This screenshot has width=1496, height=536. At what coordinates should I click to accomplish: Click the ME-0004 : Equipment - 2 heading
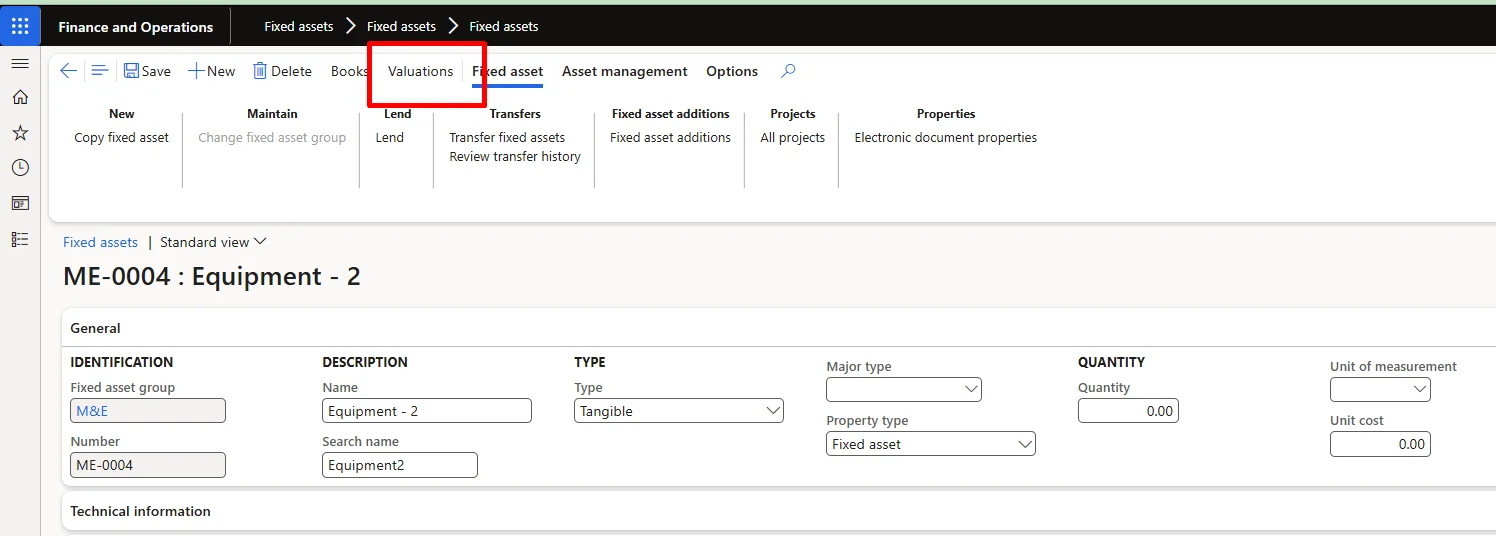[212, 276]
